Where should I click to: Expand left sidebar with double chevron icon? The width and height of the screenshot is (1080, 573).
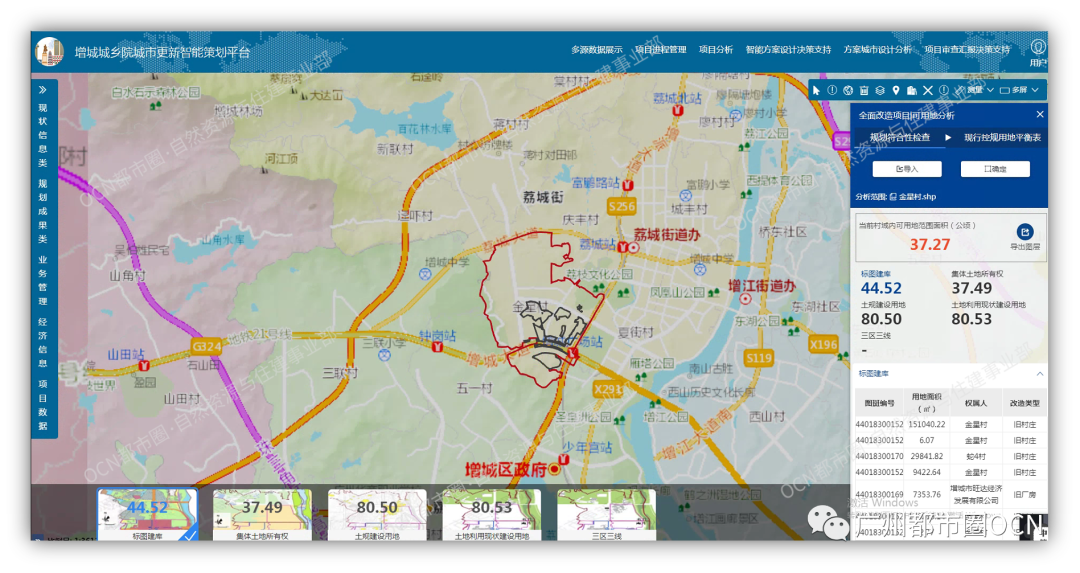[x=43, y=90]
